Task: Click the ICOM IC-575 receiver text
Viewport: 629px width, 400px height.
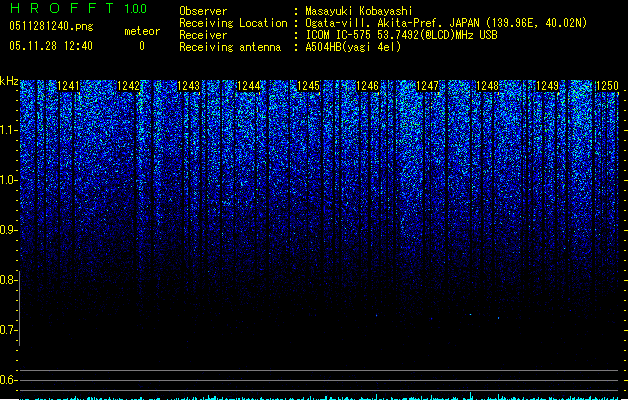Action: 401,35
